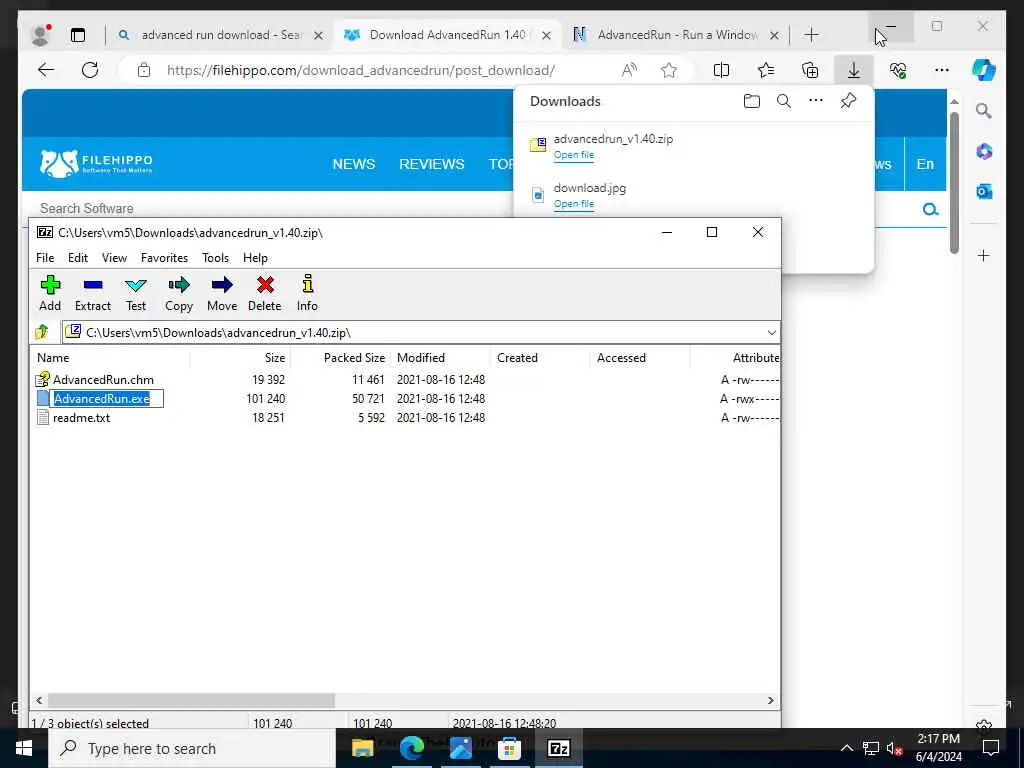Open the Browser essentials heart icon
Screen dimensions: 1024x768
[x=898, y=70]
